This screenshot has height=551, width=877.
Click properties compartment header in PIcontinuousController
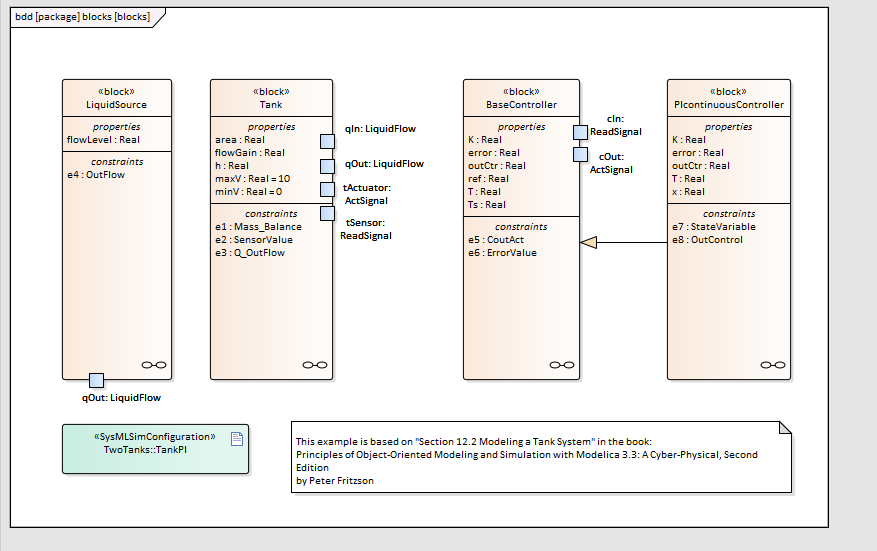(x=728, y=127)
